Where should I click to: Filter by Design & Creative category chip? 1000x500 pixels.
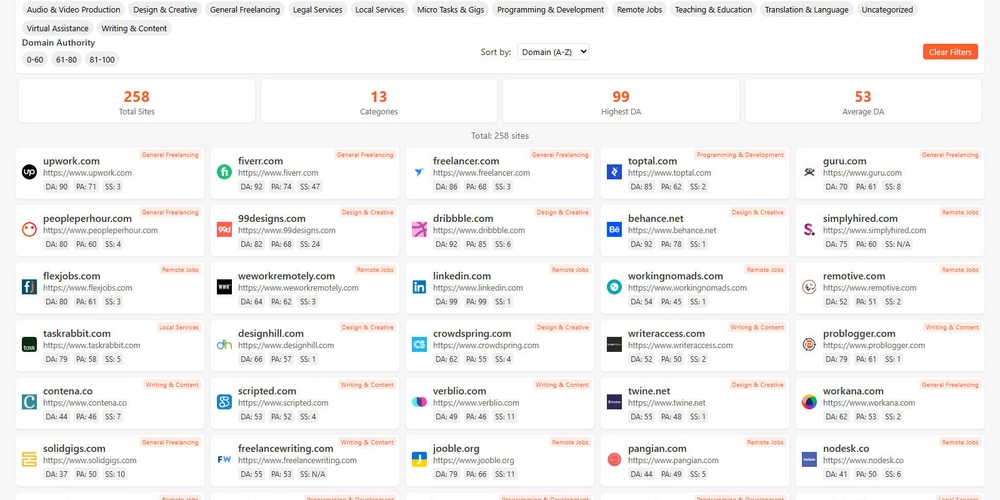tap(165, 10)
